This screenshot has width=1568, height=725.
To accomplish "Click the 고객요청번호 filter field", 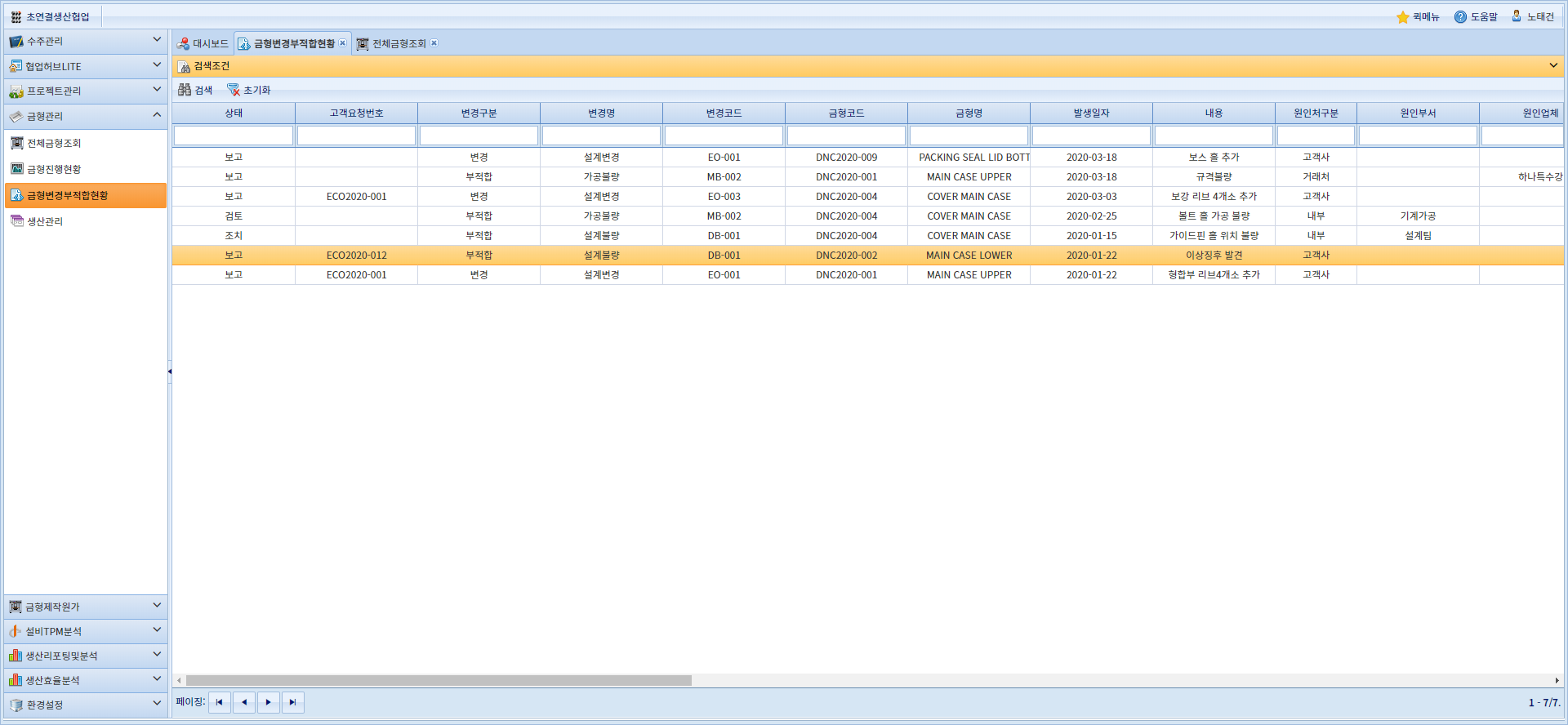I will [357, 136].
